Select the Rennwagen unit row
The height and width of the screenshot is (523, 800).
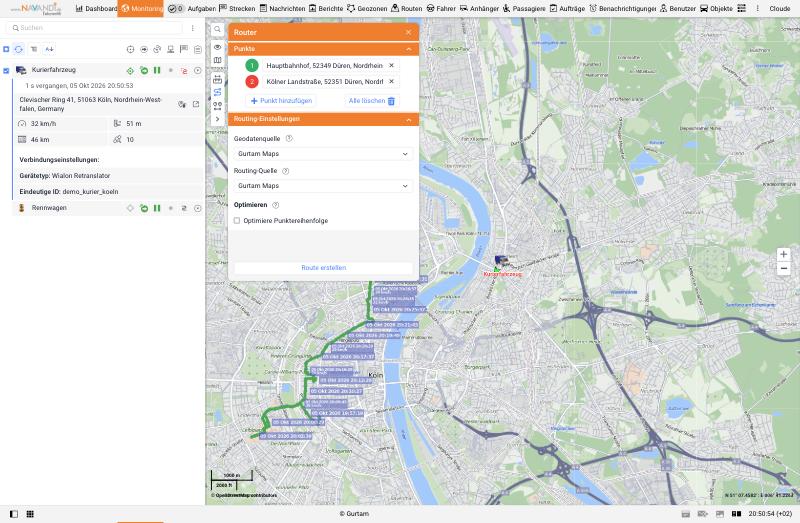[108, 208]
